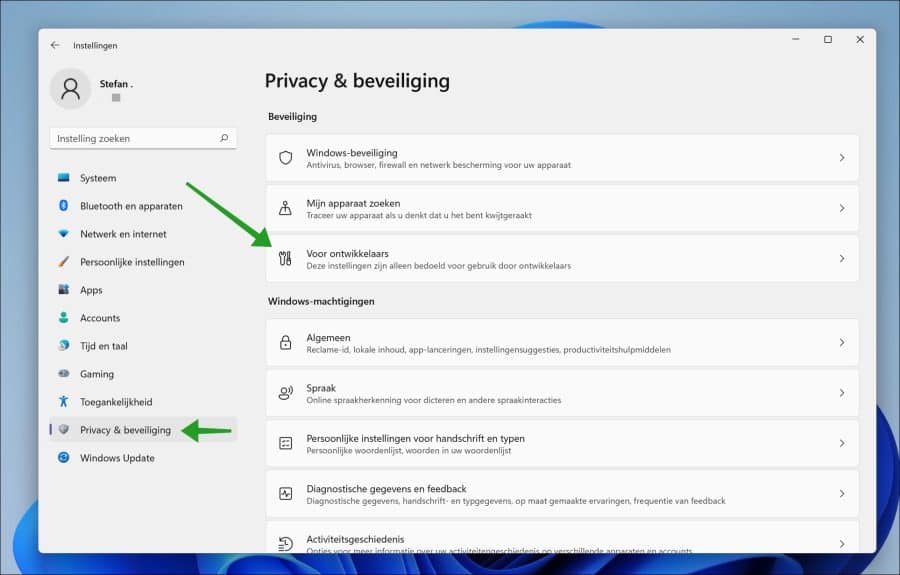Click the Instelling zoeken search field
The image size is (900, 575).
(x=143, y=138)
